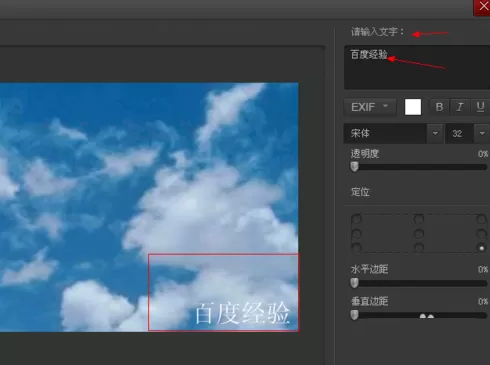Image resolution: width=490 pixels, height=365 pixels.
Task: Select middle-right position radio button
Action: [x=481, y=234]
